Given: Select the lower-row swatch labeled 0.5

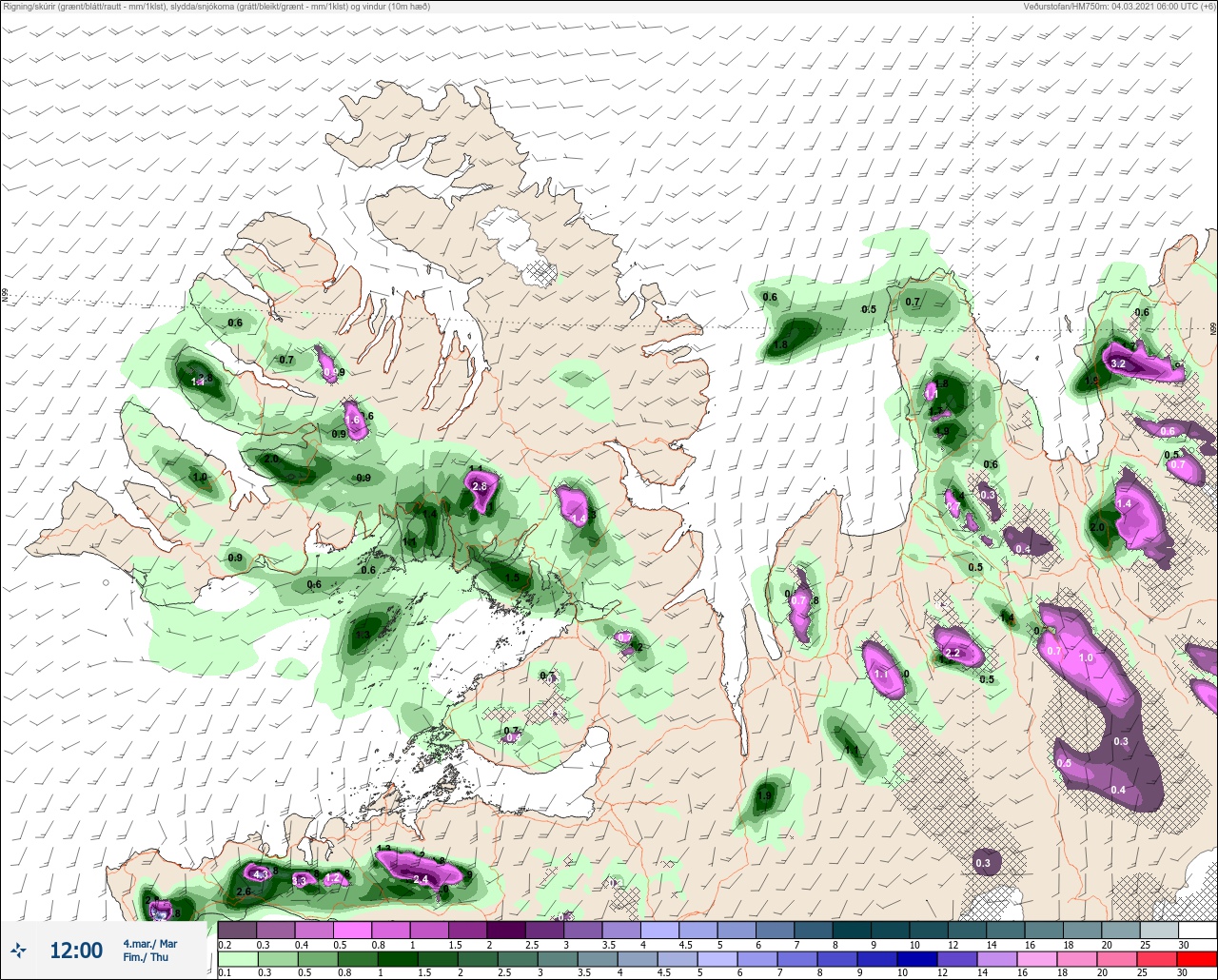Looking at the screenshot, I should pos(318,959).
